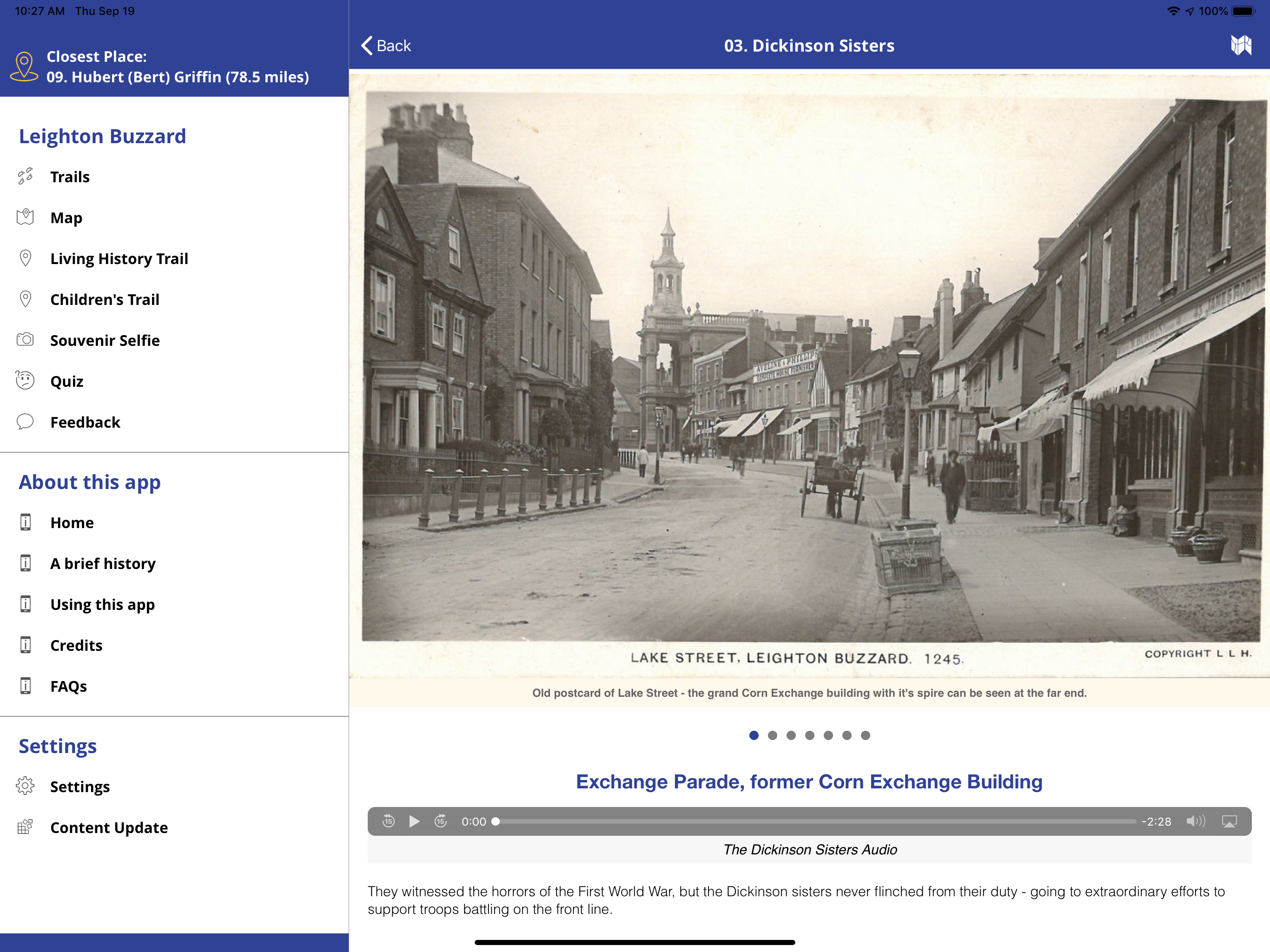Tap the Closest Place location pin icon
This screenshot has width=1270, height=952.
point(24,66)
